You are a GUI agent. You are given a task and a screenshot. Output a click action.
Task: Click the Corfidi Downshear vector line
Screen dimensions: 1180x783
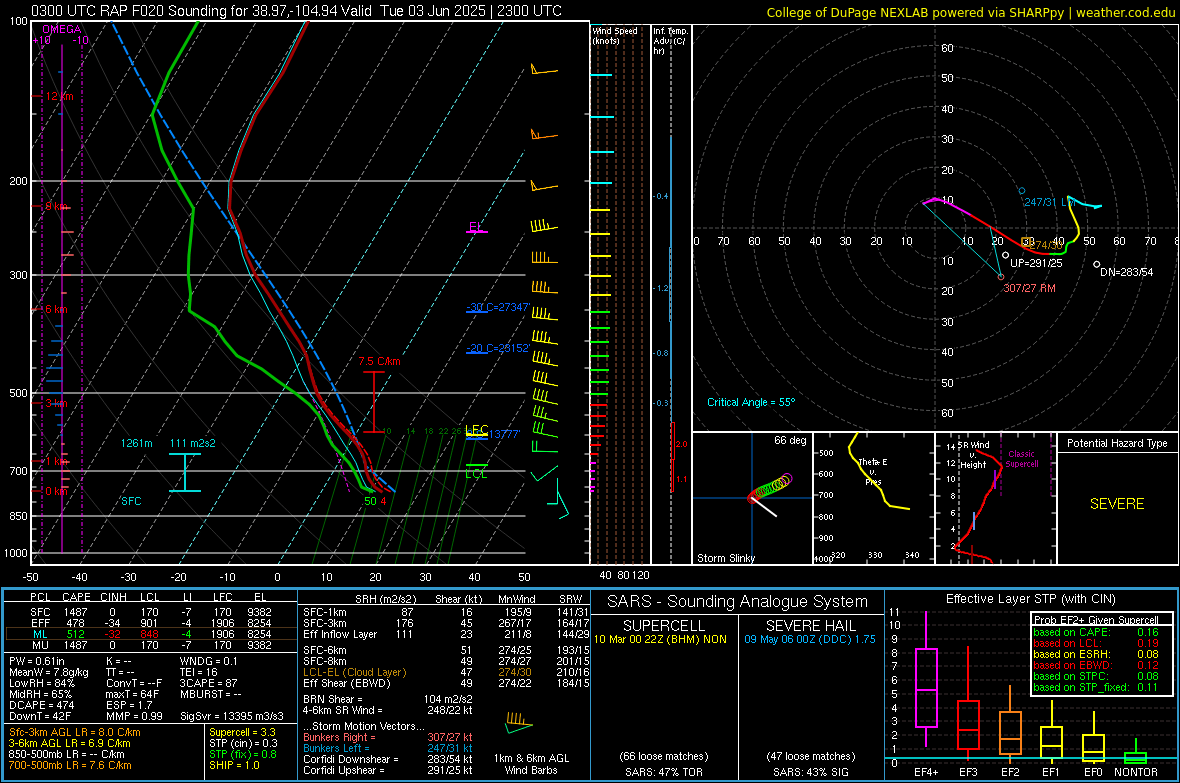(388, 759)
